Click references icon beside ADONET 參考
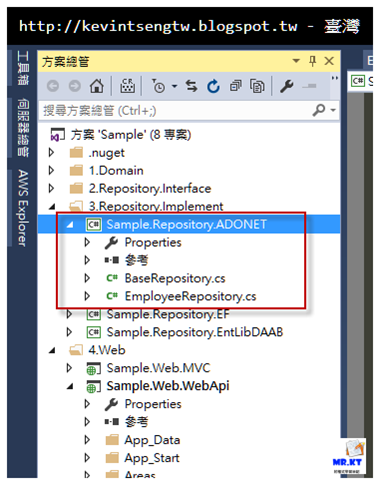 click(111, 260)
